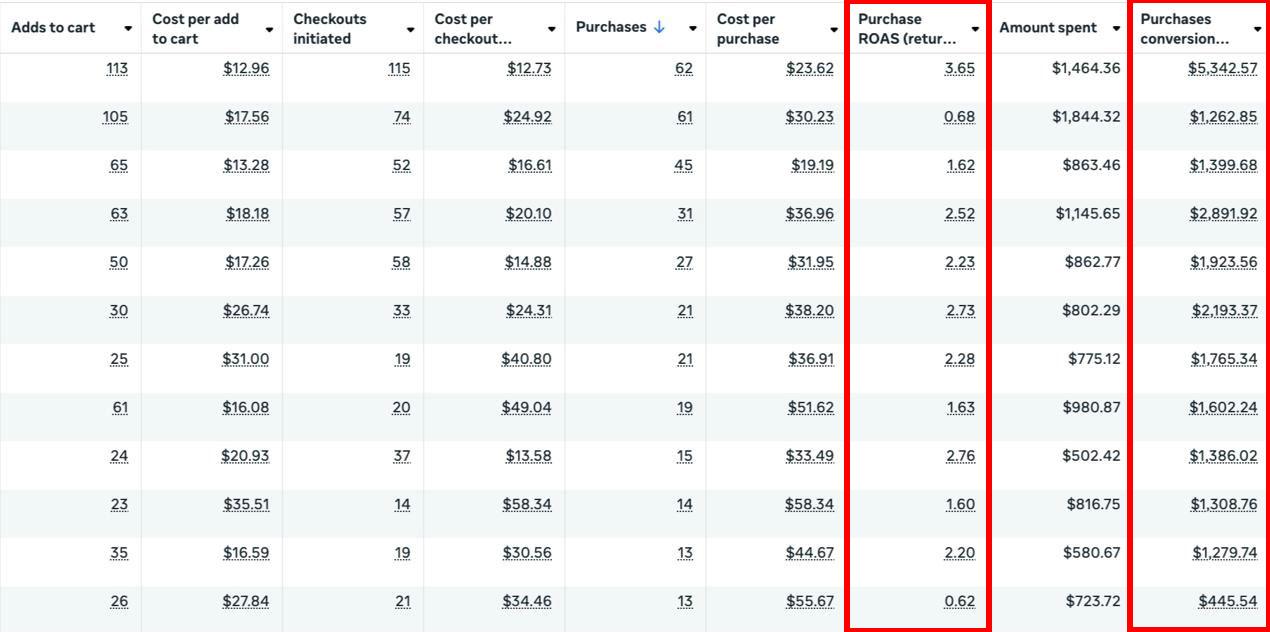Click the $12.73 cost per checkout value
The image size is (1270, 632).
coord(528,68)
